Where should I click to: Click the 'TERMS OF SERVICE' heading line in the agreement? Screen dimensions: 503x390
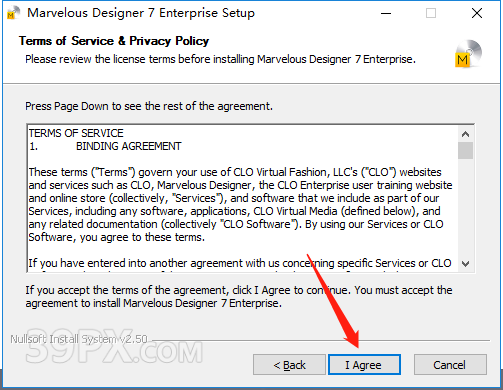point(76,133)
